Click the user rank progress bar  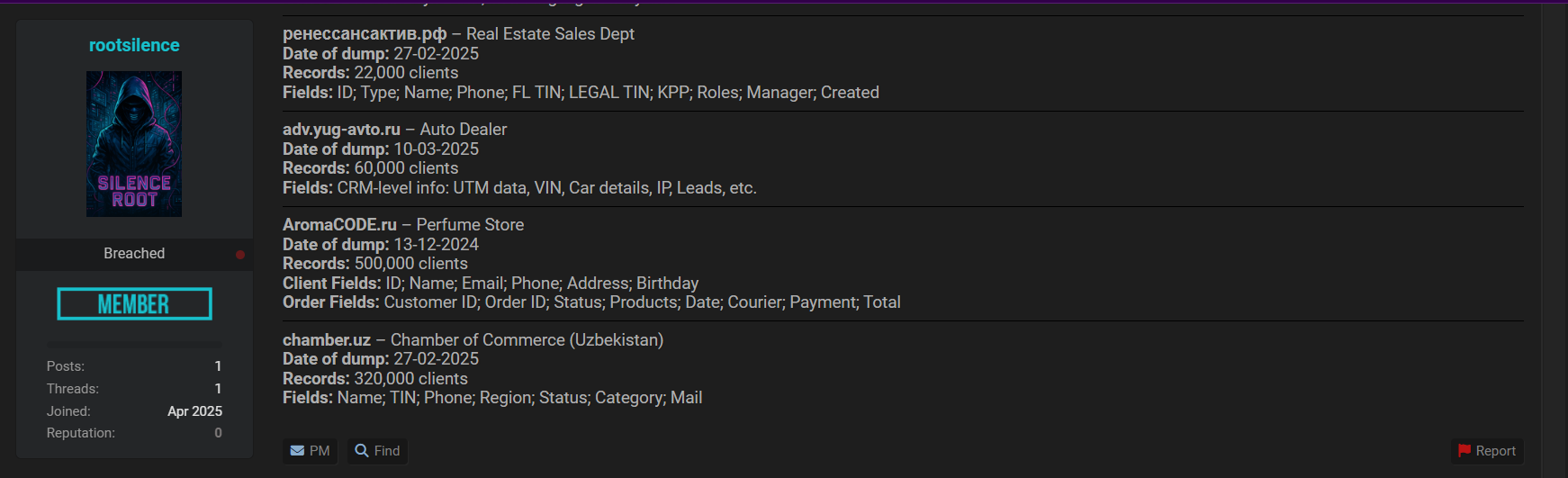(x=134, y=345)
